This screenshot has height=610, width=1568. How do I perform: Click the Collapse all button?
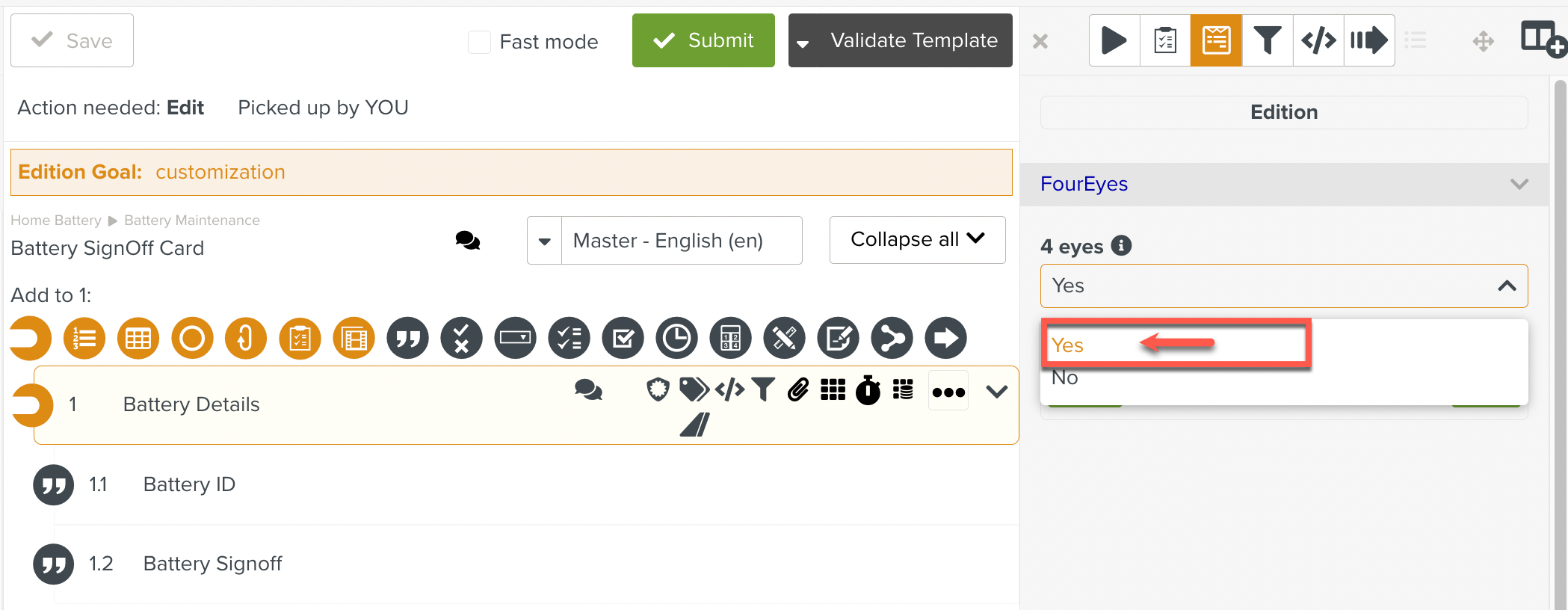coord(917,240)
